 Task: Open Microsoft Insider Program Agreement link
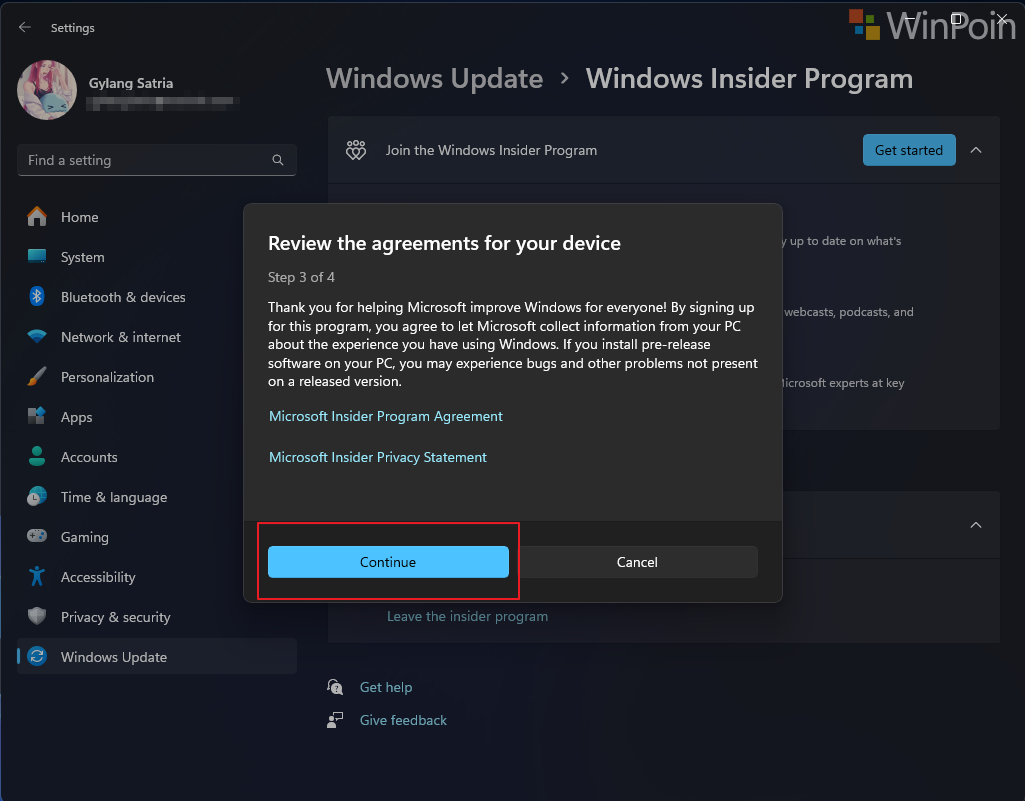point(386,416)
